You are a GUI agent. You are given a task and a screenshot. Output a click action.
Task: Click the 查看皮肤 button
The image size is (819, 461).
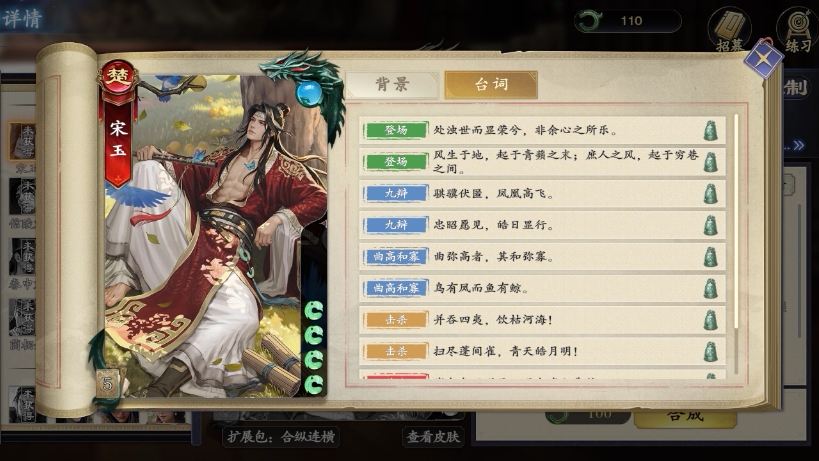434,436
